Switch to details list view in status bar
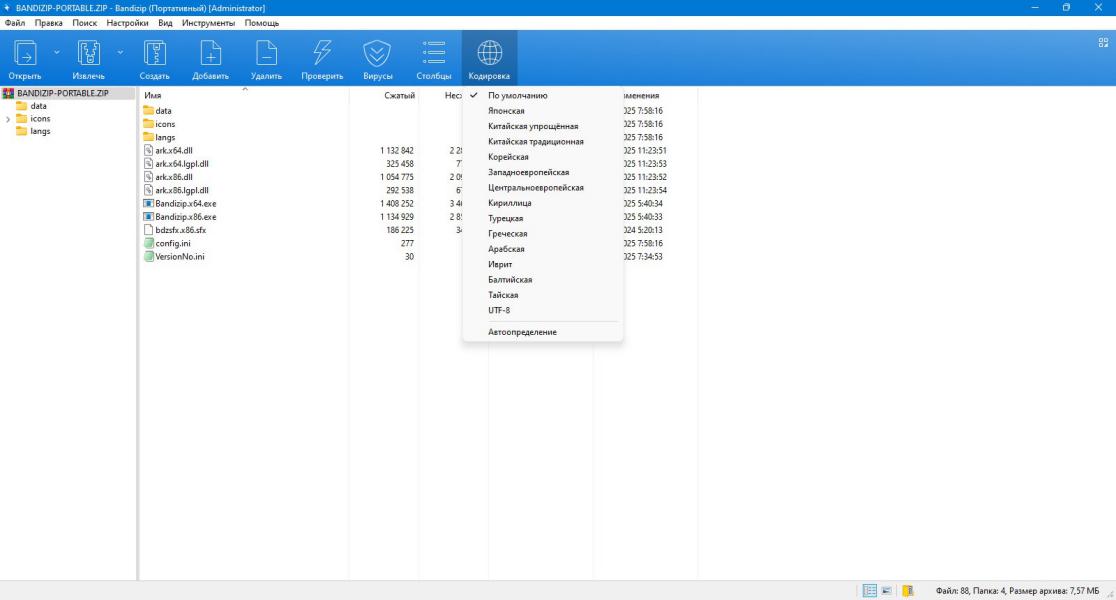The image size is (1116, 600). (x=870, y=591)
